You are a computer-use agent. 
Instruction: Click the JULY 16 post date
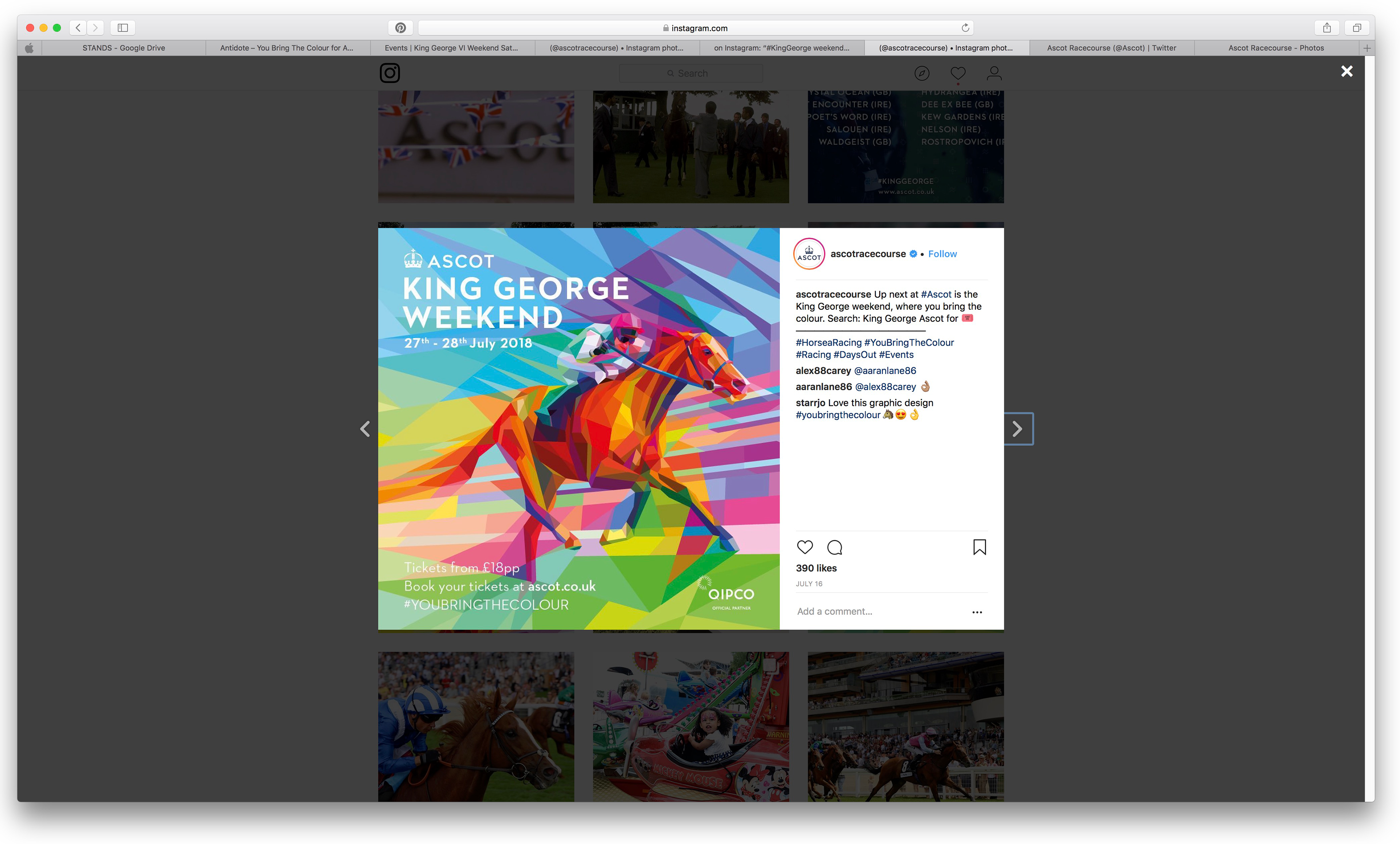809,584
